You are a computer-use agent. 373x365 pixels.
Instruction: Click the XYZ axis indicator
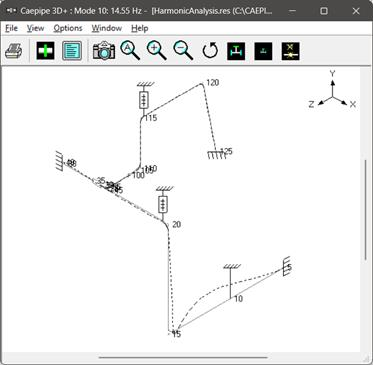(x=332, y=90)
